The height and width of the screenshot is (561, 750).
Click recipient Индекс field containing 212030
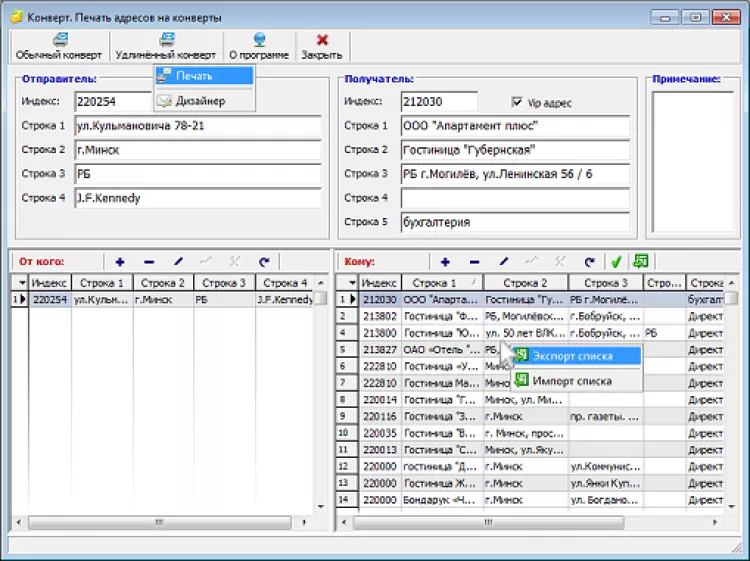439,101
